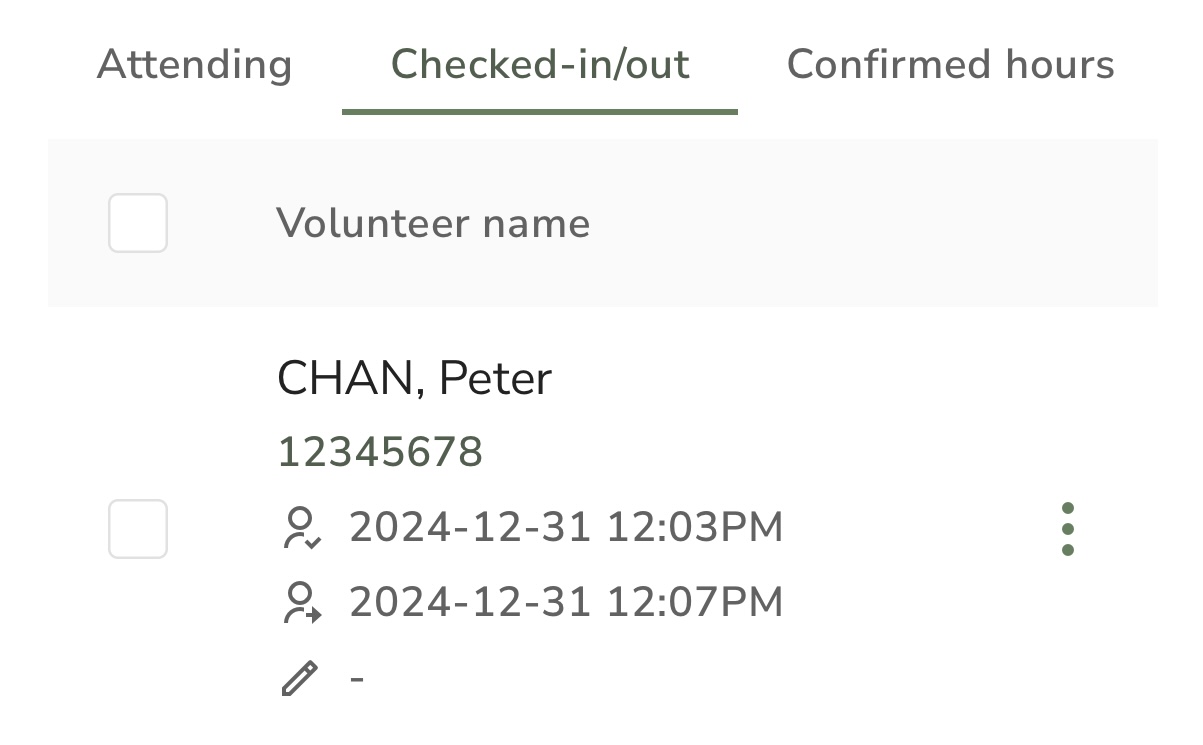Switch to the Attending tab
The width and height of the screenshot is (1203, 745).
(194, 65)
